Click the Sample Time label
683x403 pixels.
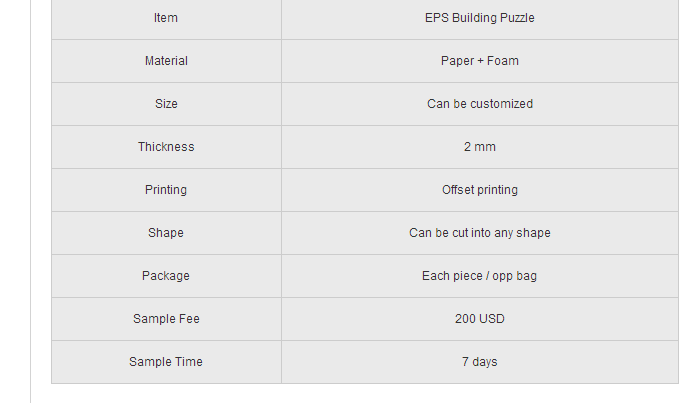166,362
